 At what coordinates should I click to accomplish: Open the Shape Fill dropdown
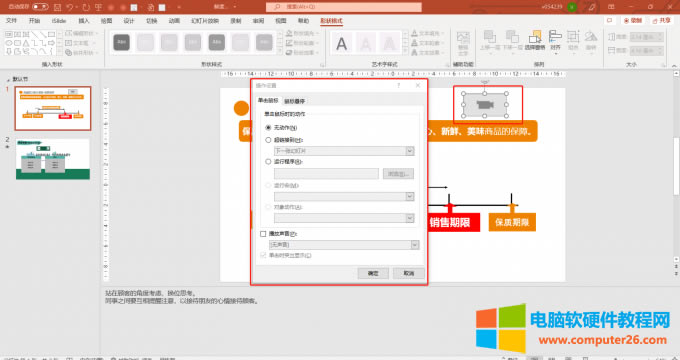[x=303, y=33]
